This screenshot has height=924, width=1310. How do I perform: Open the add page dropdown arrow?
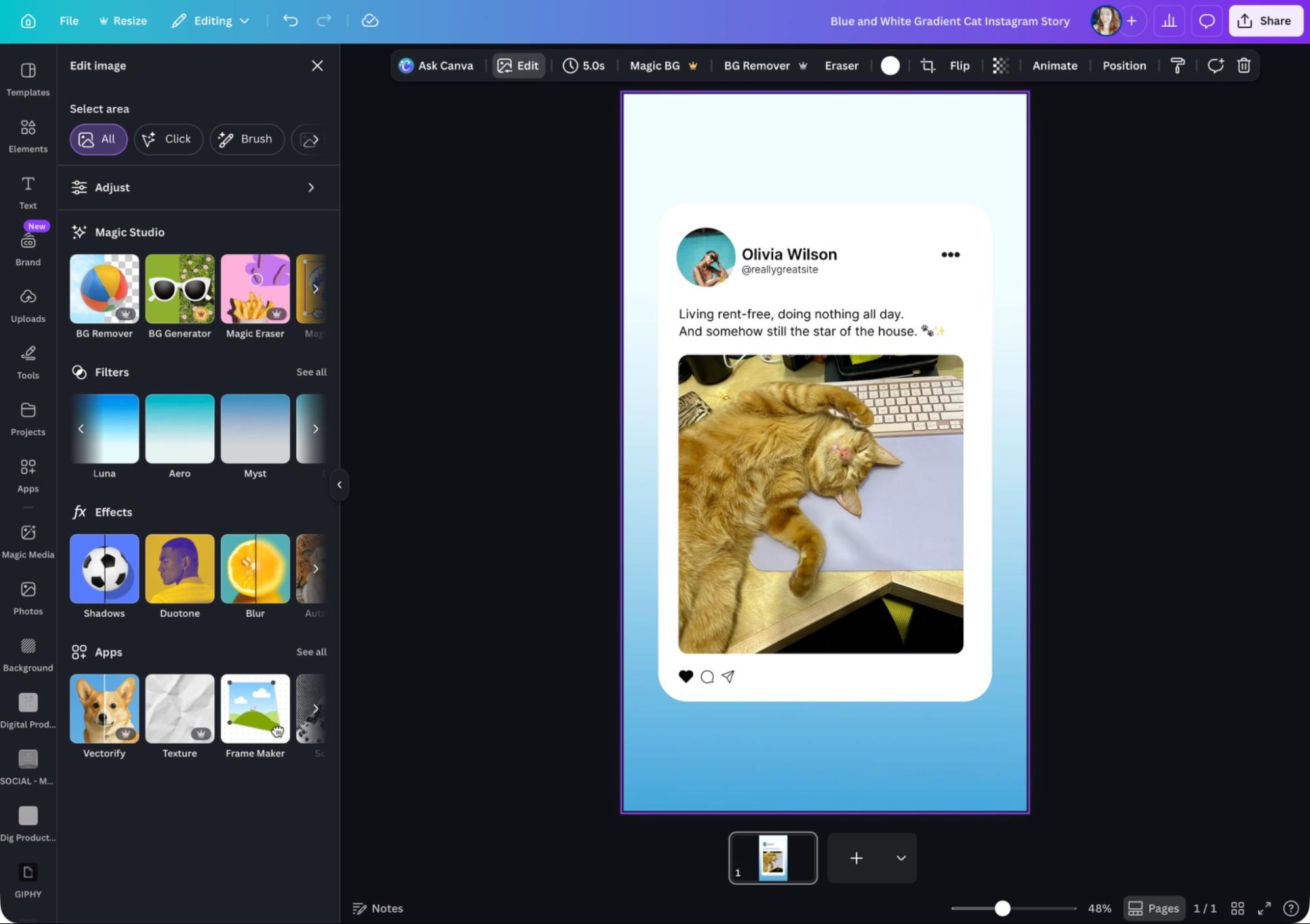(900, 858)
